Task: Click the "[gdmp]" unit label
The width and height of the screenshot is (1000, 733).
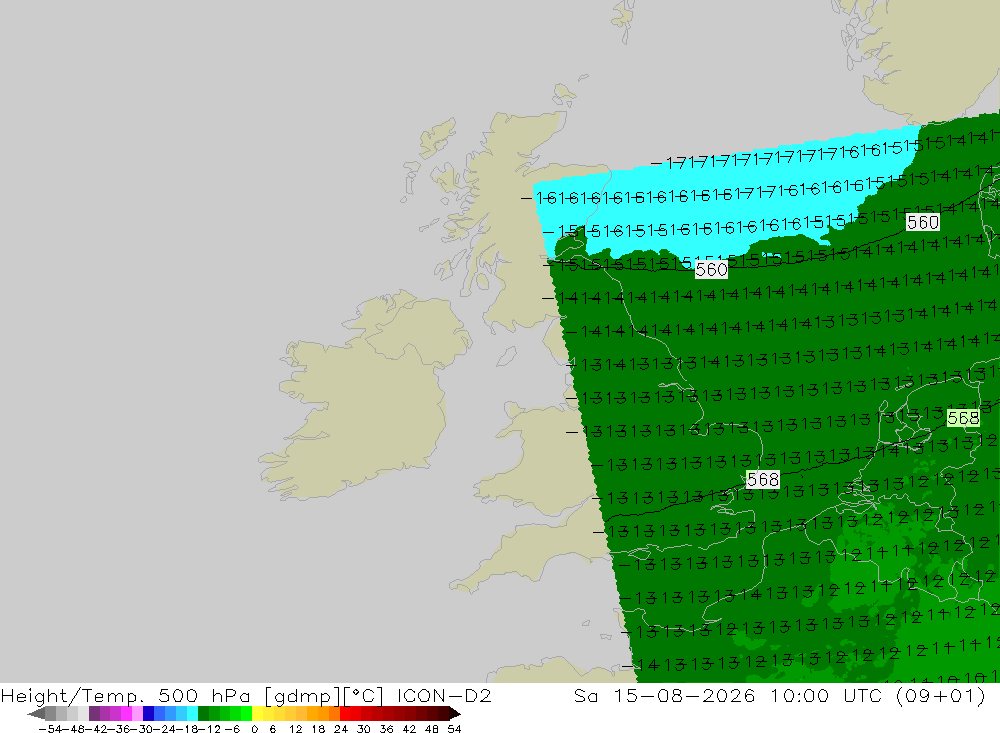Action: [x=301, y=696]
